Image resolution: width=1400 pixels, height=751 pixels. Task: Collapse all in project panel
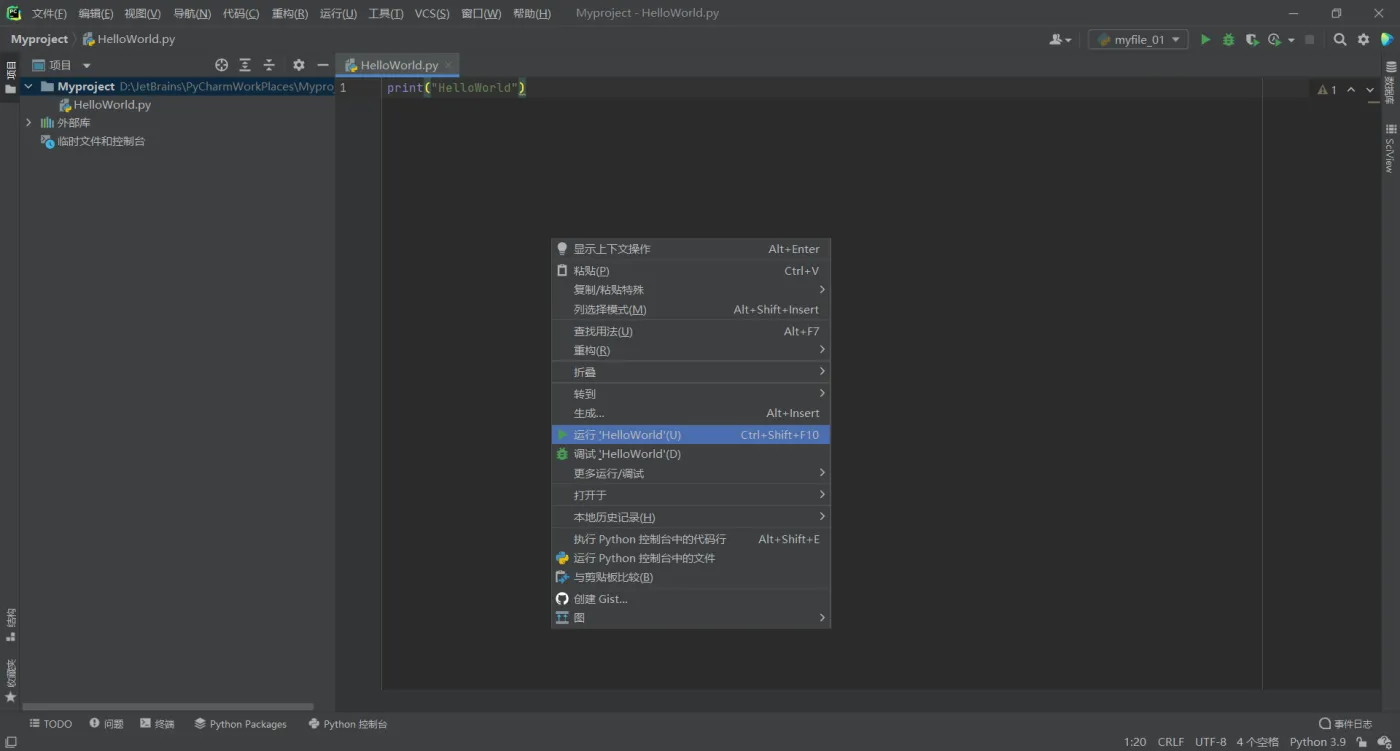[269, 65]
